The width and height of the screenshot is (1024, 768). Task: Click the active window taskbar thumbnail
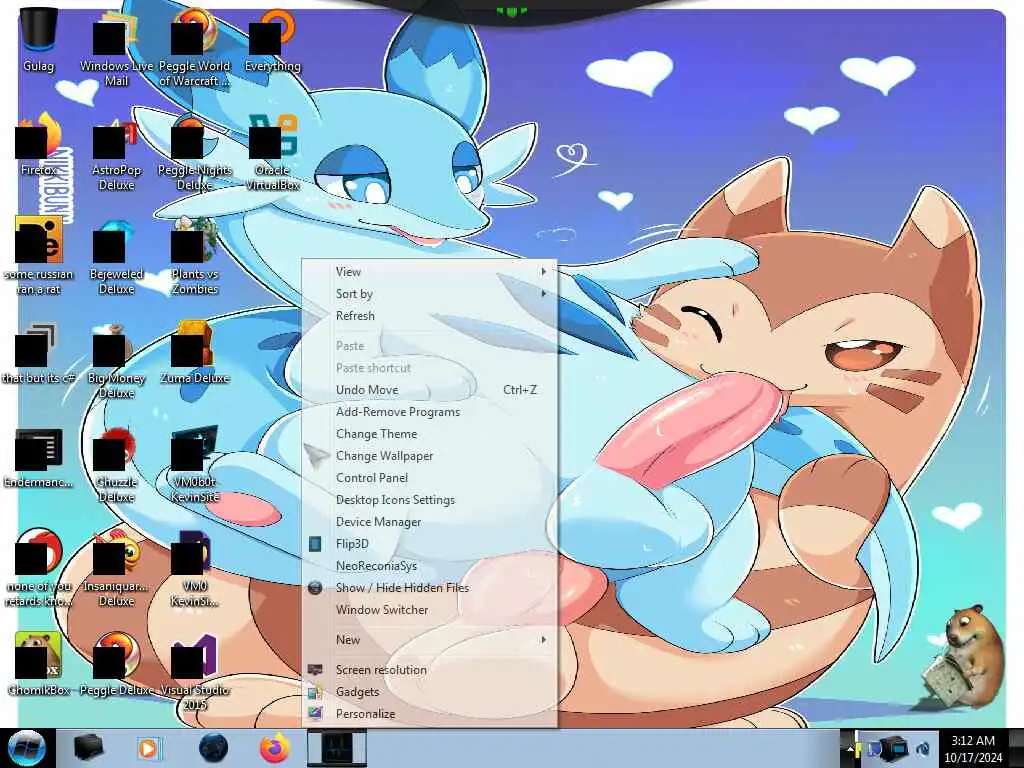(337, 748)
